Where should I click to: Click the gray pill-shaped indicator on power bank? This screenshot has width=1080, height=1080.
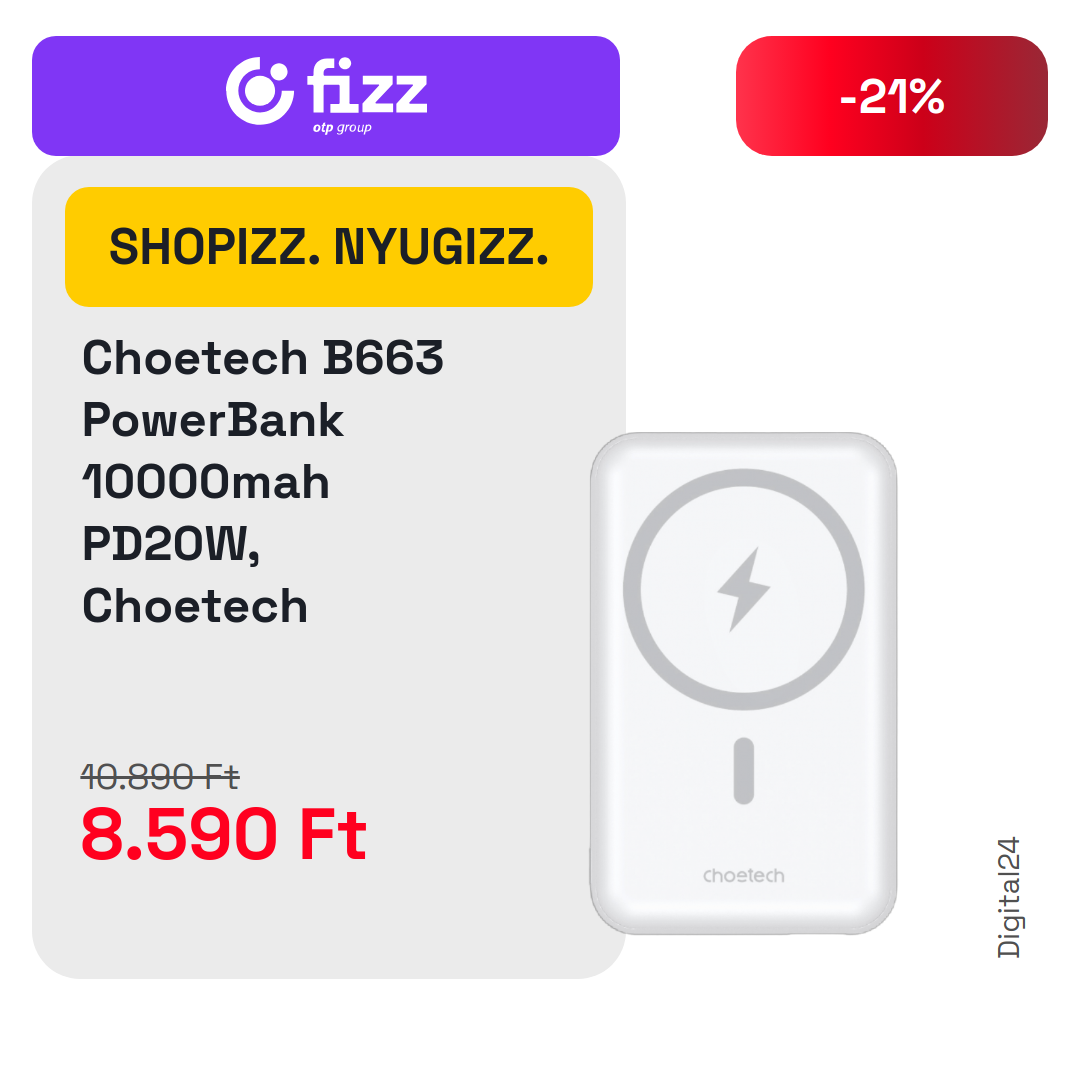[x=744, y=771]
